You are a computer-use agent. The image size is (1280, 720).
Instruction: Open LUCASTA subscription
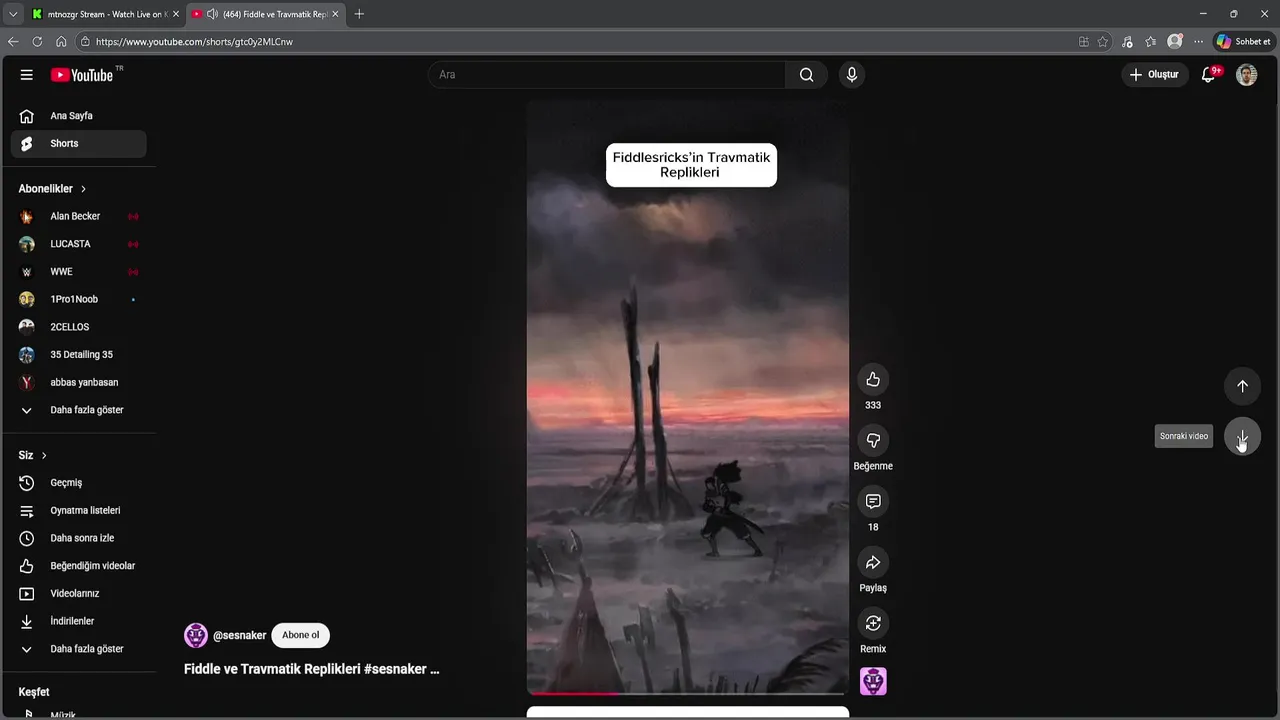(79, 244)
